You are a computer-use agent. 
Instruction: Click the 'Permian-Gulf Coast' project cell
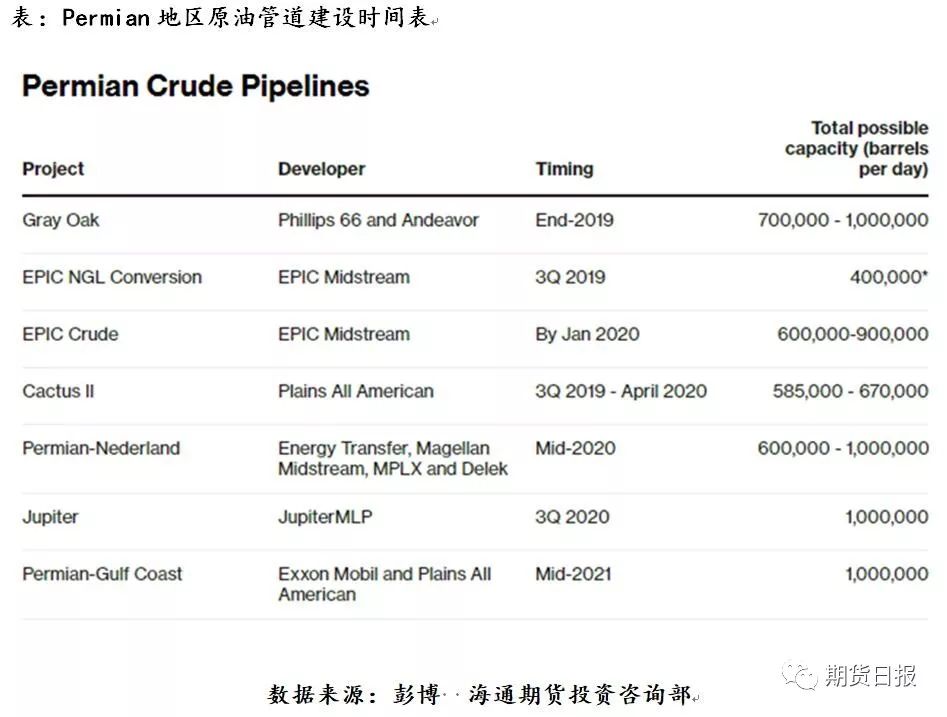pyautogui.click(x=102, y=574)
